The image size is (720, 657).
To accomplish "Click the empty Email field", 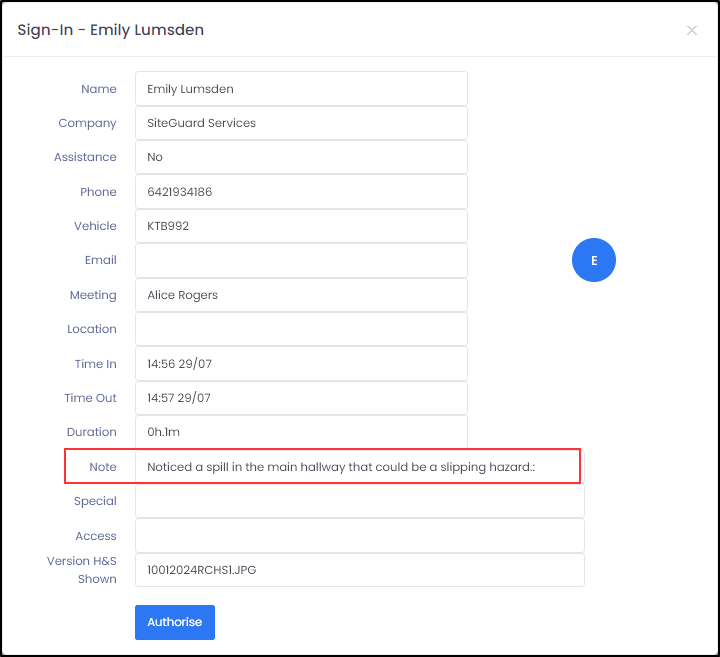I will 301,260.
